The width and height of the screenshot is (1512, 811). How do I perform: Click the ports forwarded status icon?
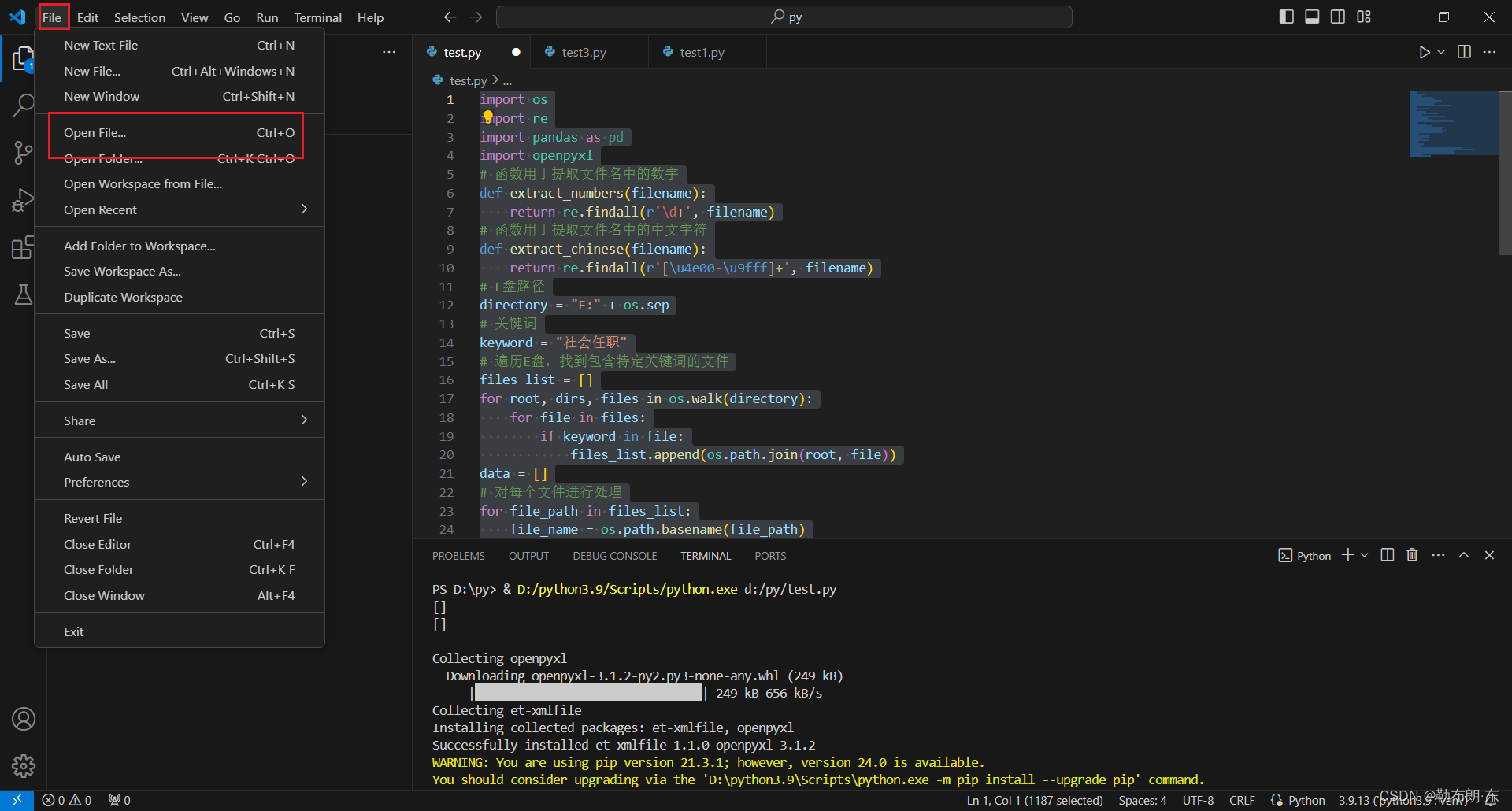pyautogui.click(x=120, y=800)
